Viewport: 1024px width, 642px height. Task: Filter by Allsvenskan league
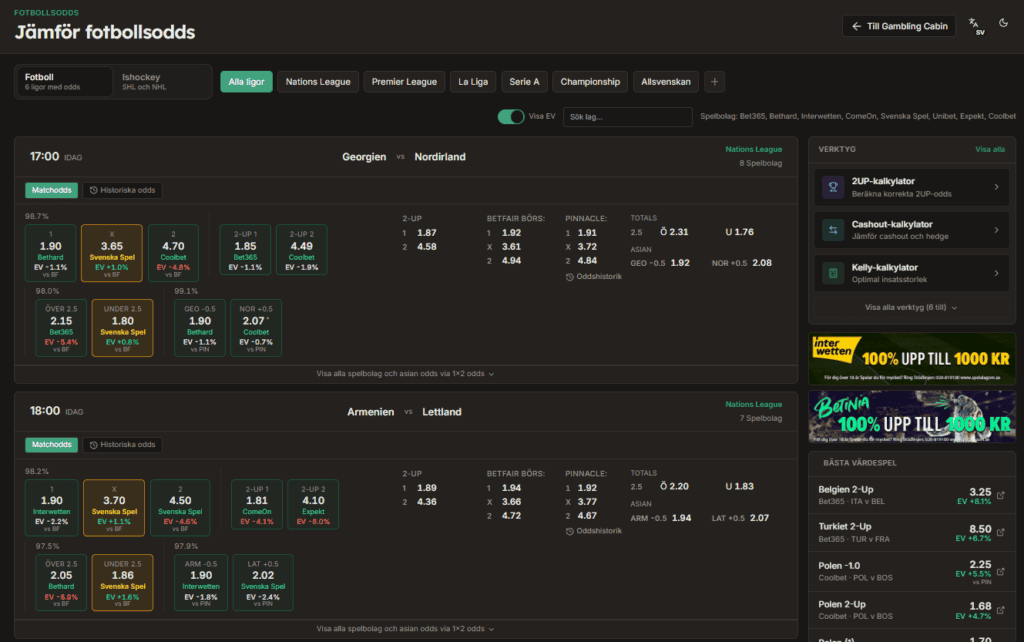point(665,82)
